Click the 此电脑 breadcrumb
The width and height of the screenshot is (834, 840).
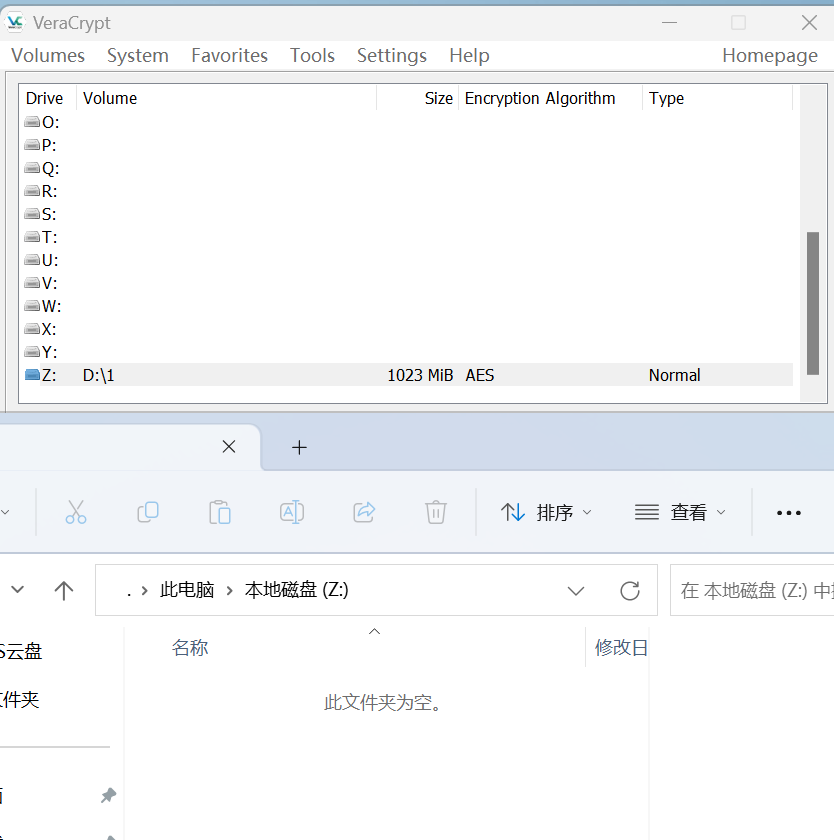click(x=187, y=590)
